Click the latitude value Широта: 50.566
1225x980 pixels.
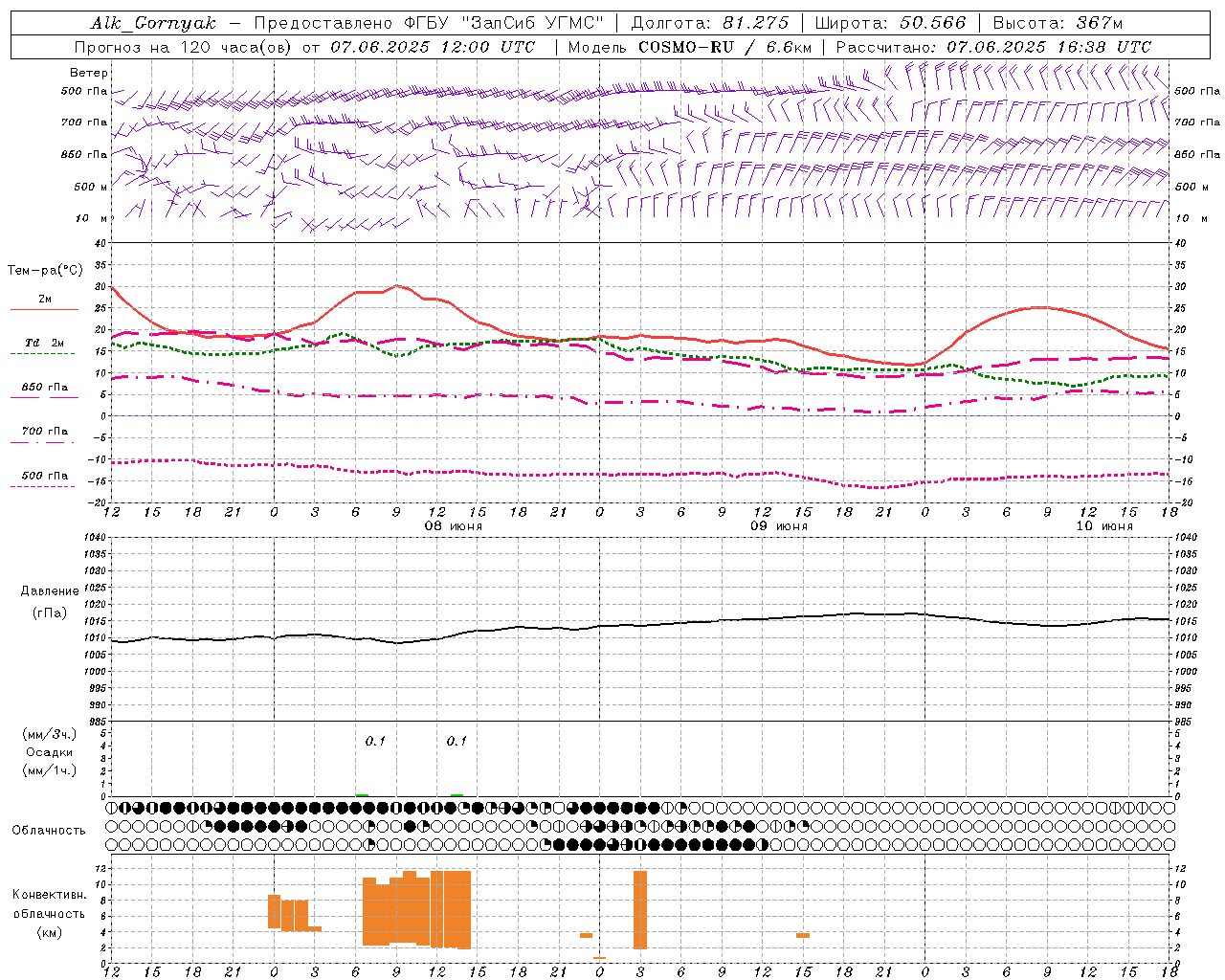(890, 23)
